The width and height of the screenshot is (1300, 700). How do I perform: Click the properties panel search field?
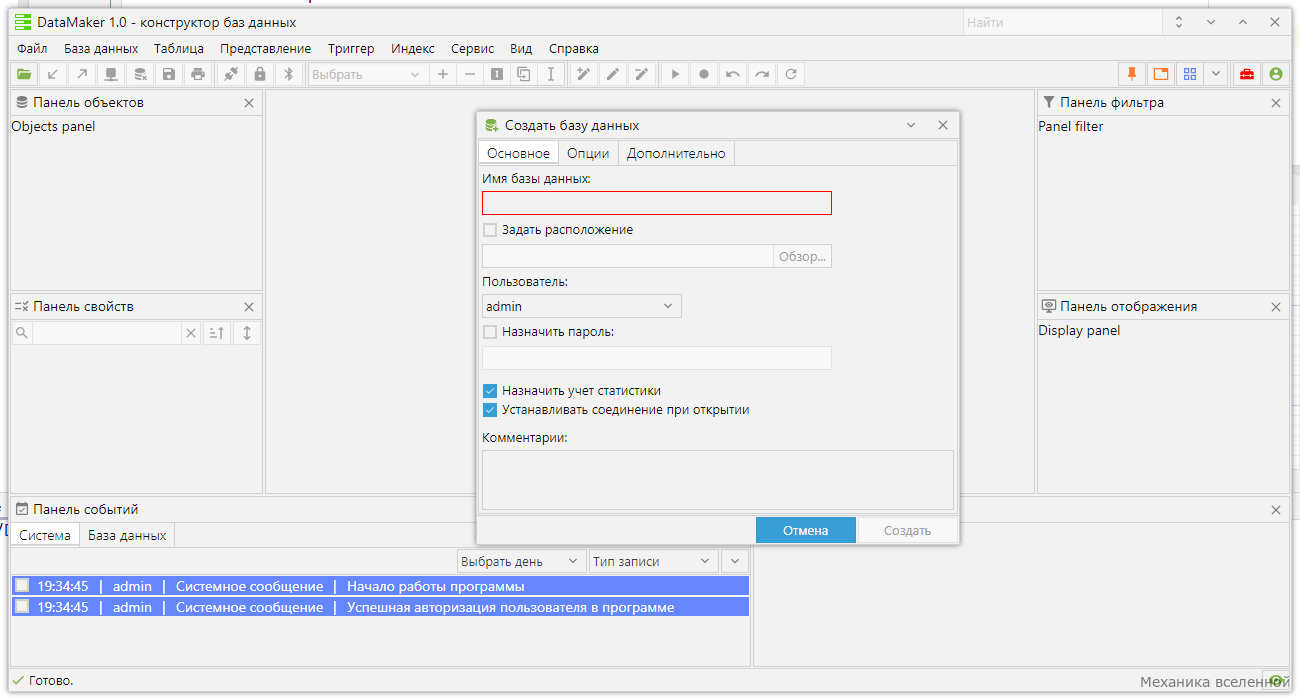click(x=107, y=333)
